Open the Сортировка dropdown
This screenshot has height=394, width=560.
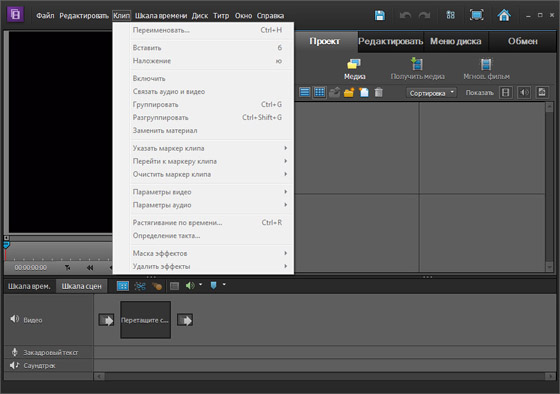[x=431, y=93]
